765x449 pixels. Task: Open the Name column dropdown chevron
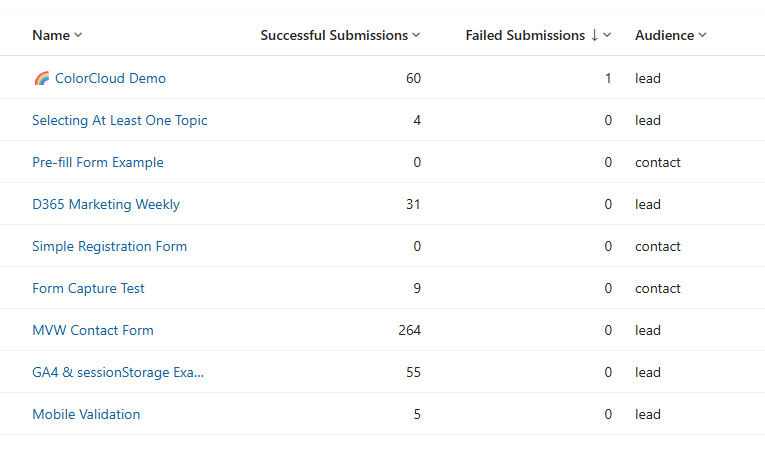pyautogui.click(x=79, y=35)
